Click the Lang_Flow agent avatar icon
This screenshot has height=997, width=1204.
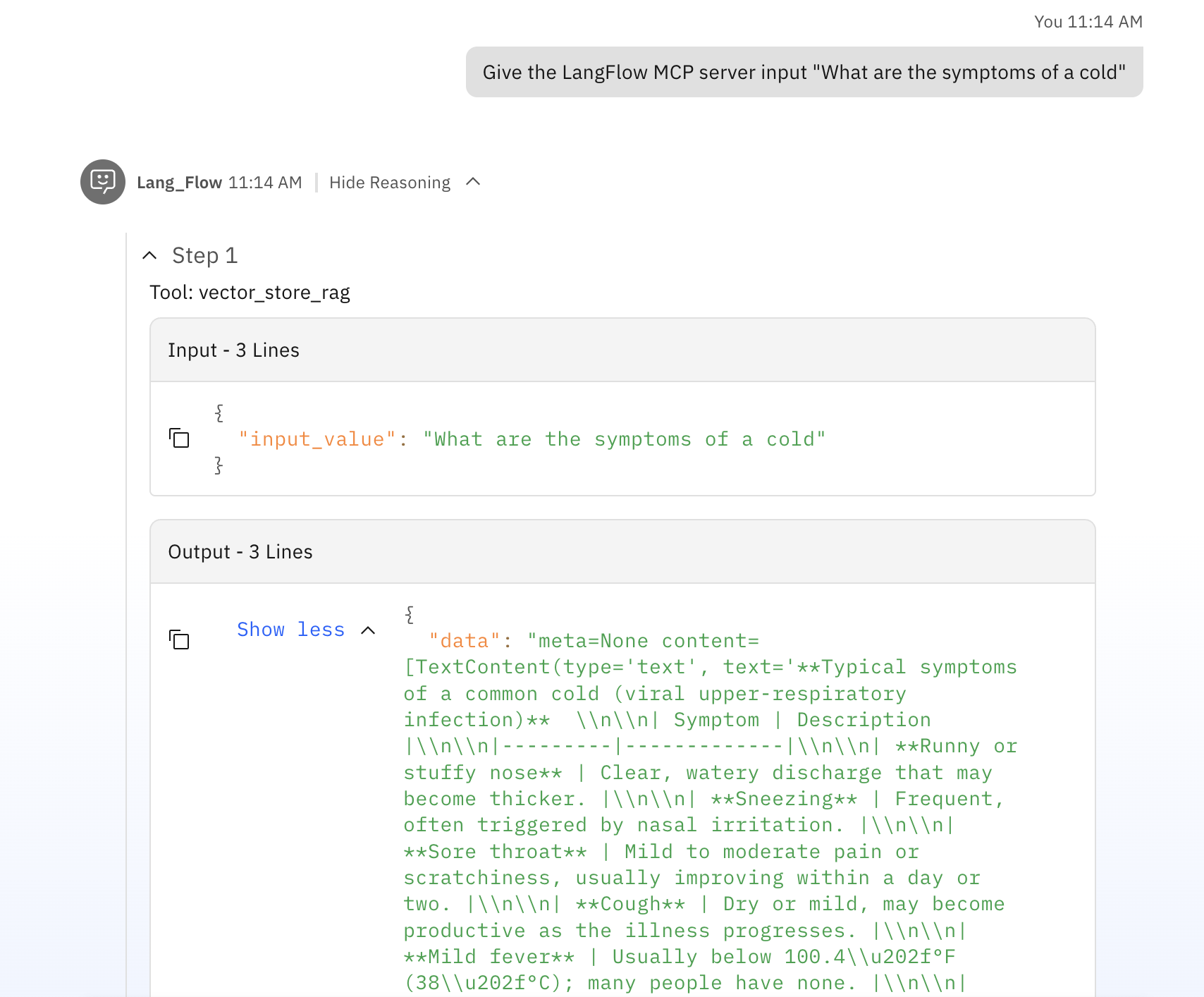point(103,182)
